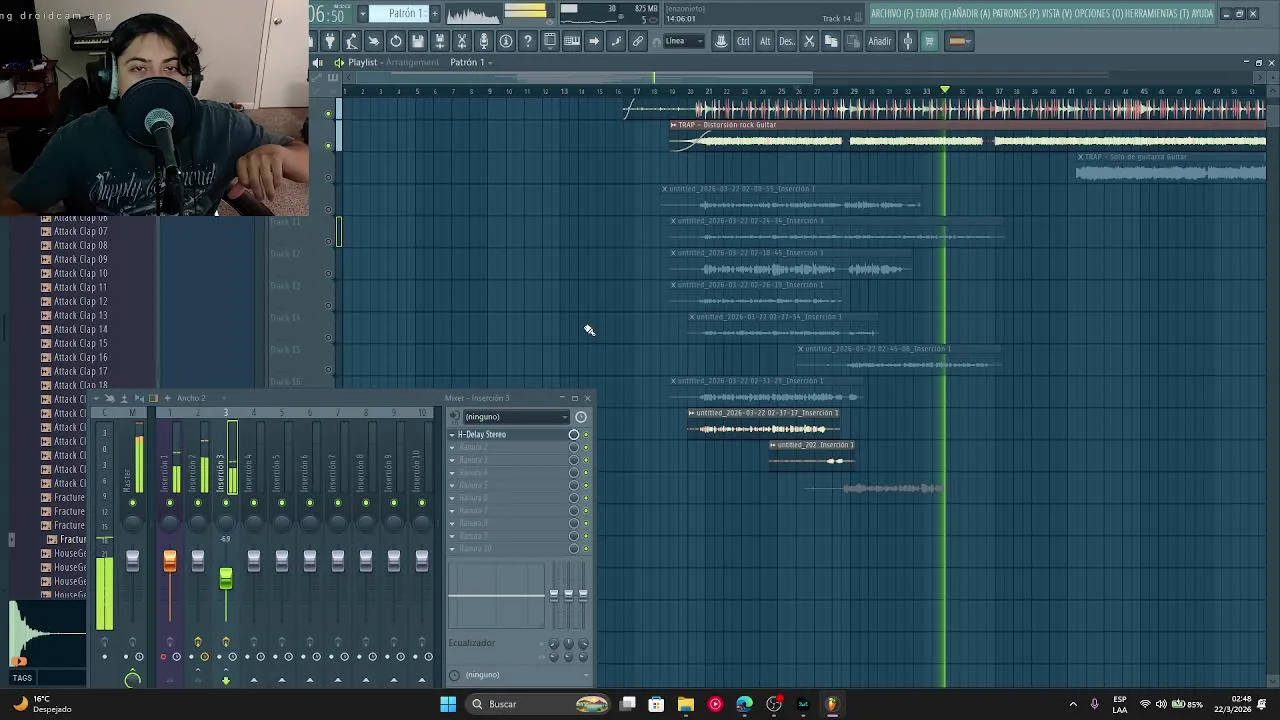Open the EDITAR menu
The width and height of the screenshot is (1280, 720).
[x=932, y=13]
